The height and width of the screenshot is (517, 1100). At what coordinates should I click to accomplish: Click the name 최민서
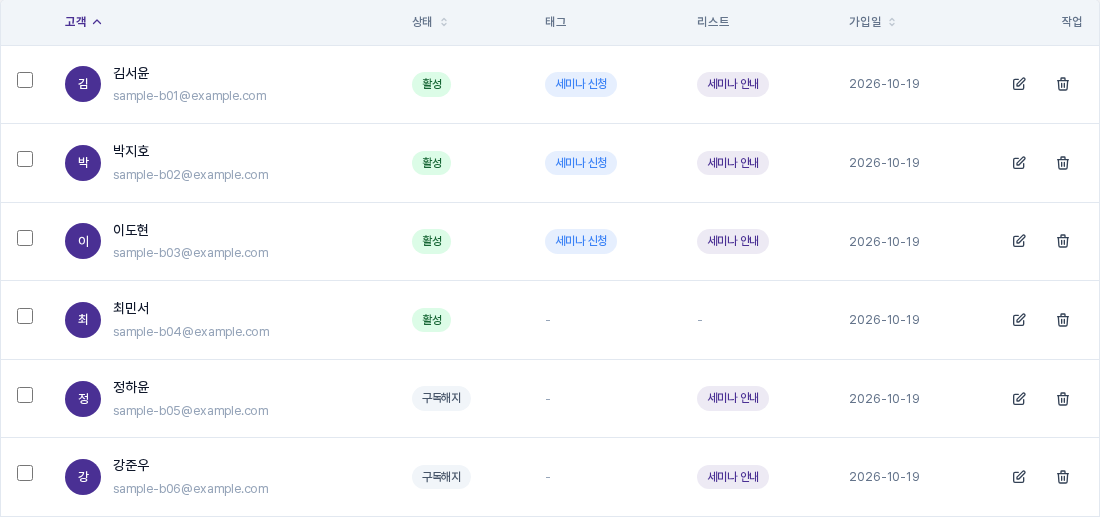tap(131, 309)
